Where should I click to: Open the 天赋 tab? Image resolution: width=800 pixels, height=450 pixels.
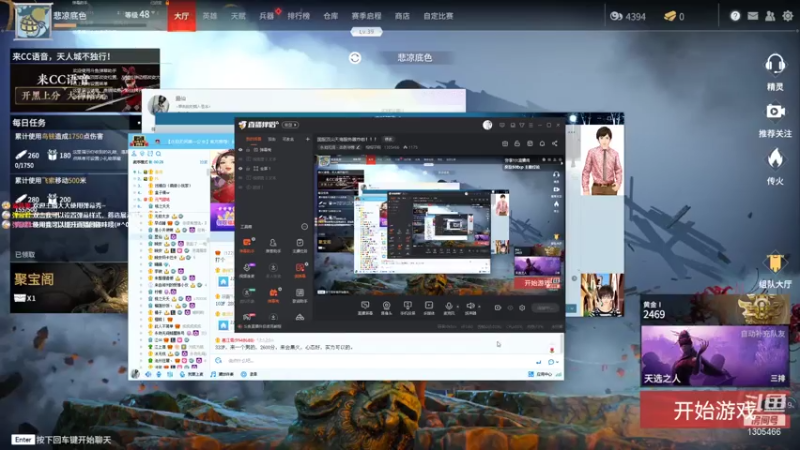tap(238, 16)
